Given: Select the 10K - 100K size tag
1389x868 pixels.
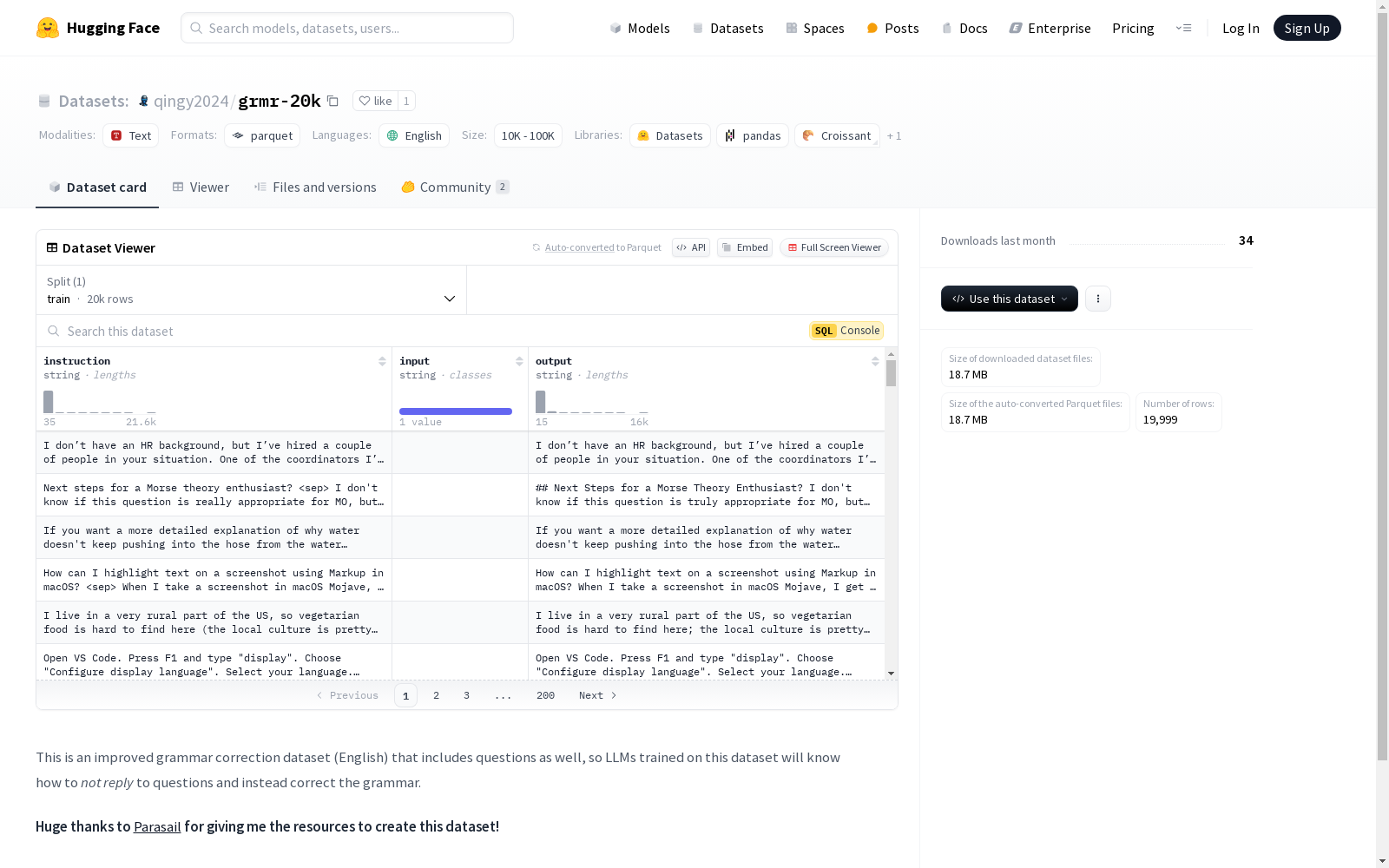Looking at the screenshot, I should point(528,135).
